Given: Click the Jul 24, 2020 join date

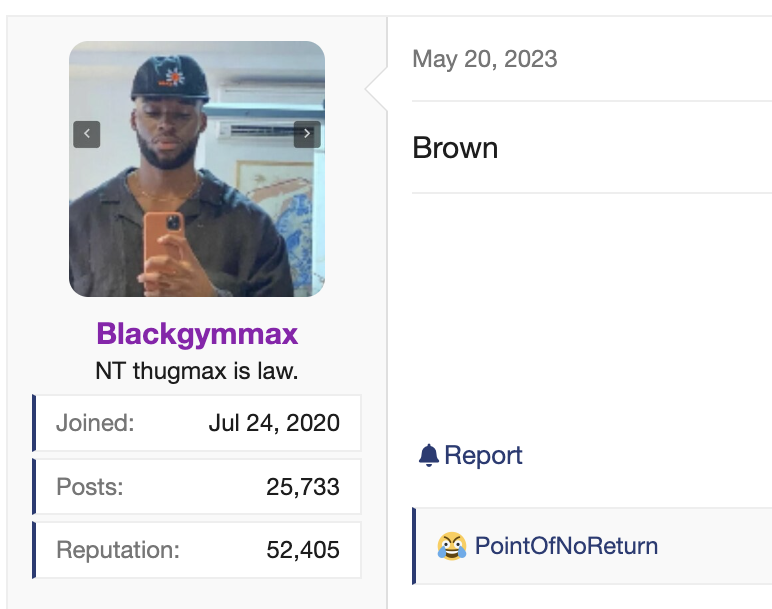Looking at the screenshot, I should tap(274, 423).
